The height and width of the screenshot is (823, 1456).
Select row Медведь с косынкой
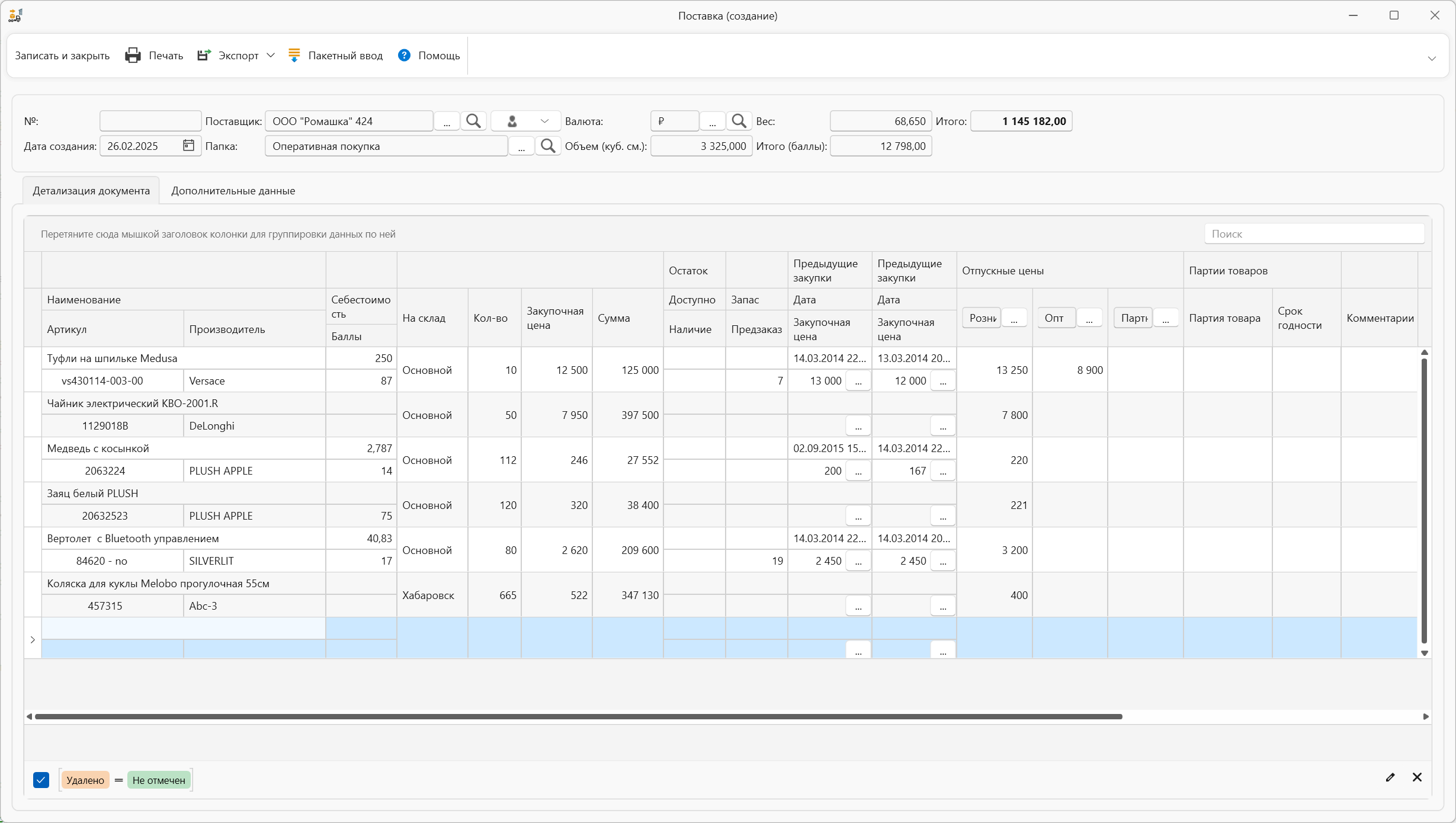184,449
